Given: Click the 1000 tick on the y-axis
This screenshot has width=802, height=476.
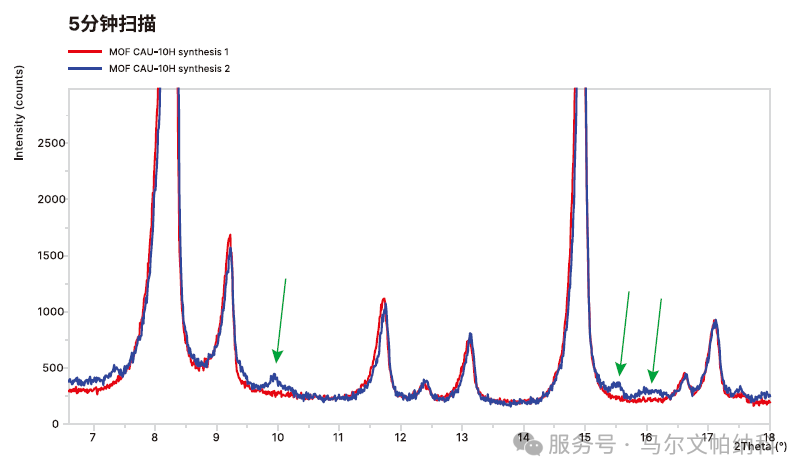Looking at the screenshot, I should coord(50,312).
